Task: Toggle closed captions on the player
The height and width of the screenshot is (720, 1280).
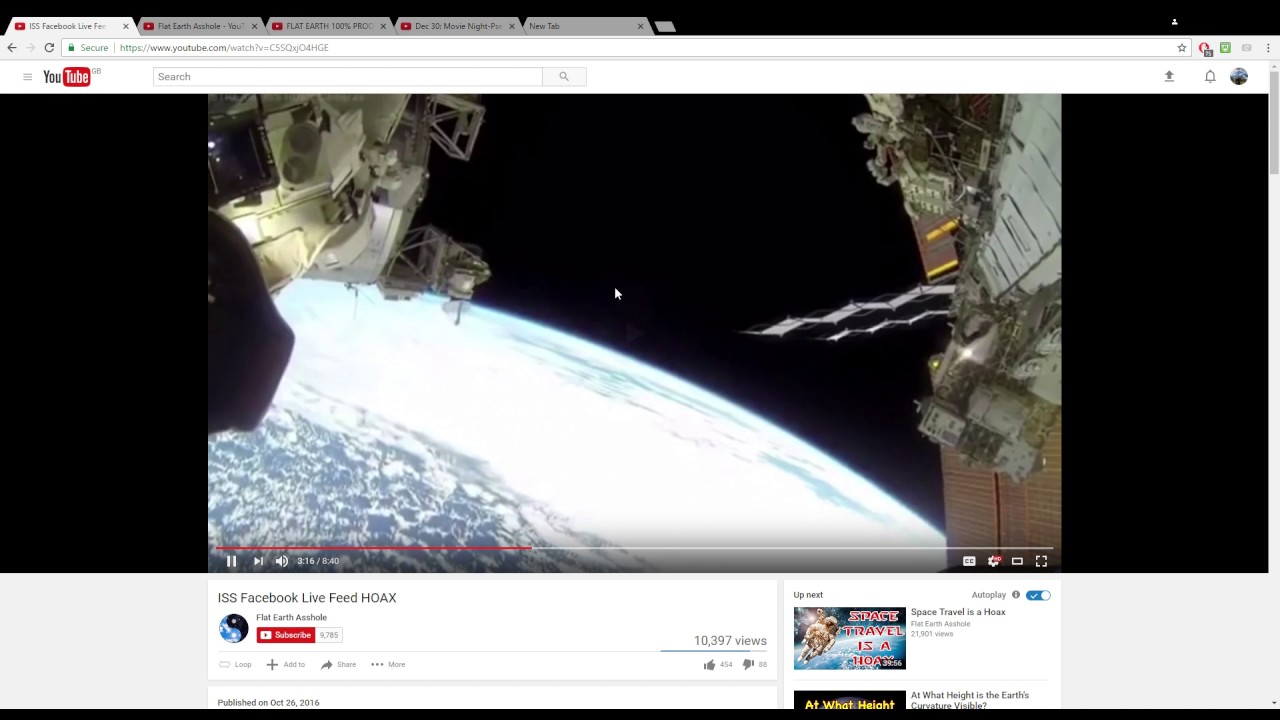Action: [x=969, y=561]
